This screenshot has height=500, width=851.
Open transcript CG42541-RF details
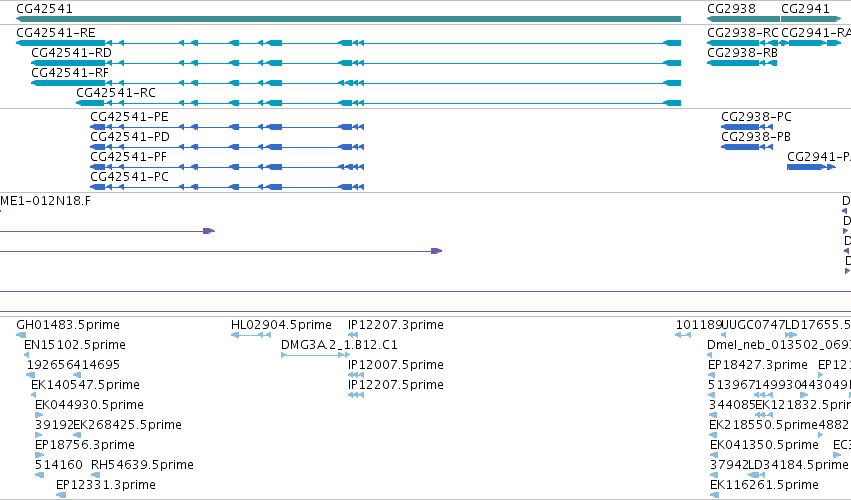coord(70,73)
